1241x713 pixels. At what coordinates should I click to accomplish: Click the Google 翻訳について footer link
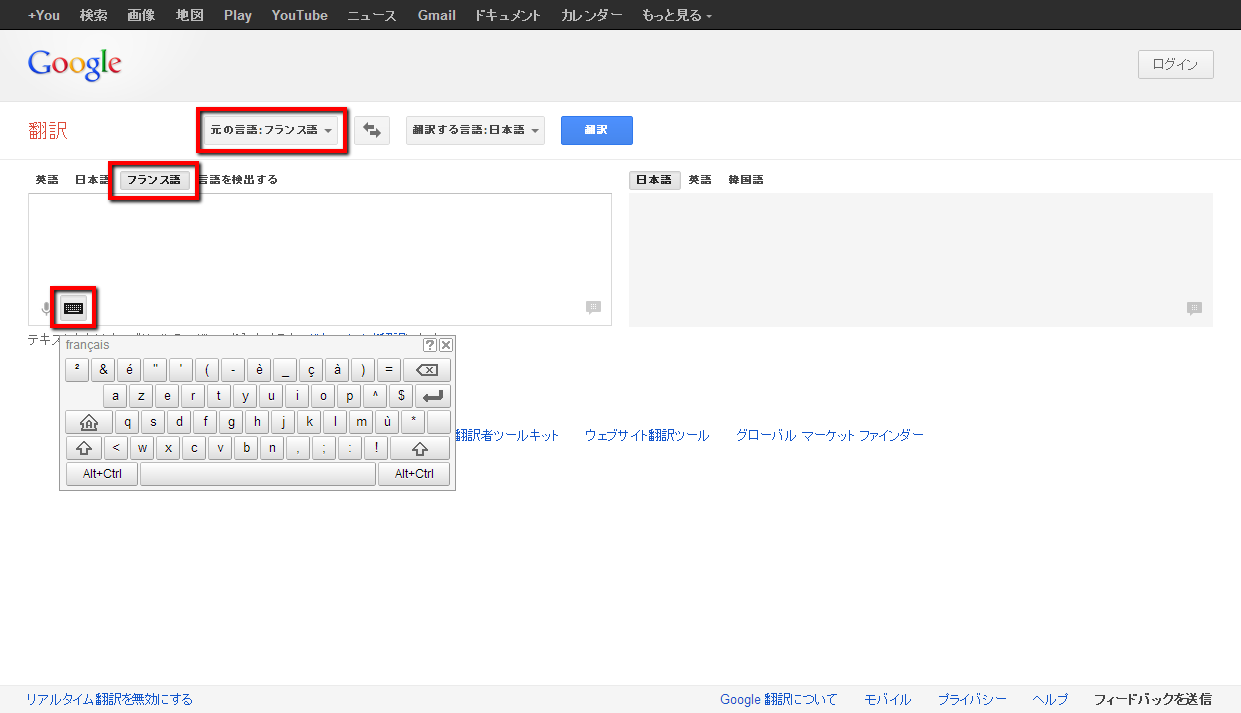tap(779, 699)
